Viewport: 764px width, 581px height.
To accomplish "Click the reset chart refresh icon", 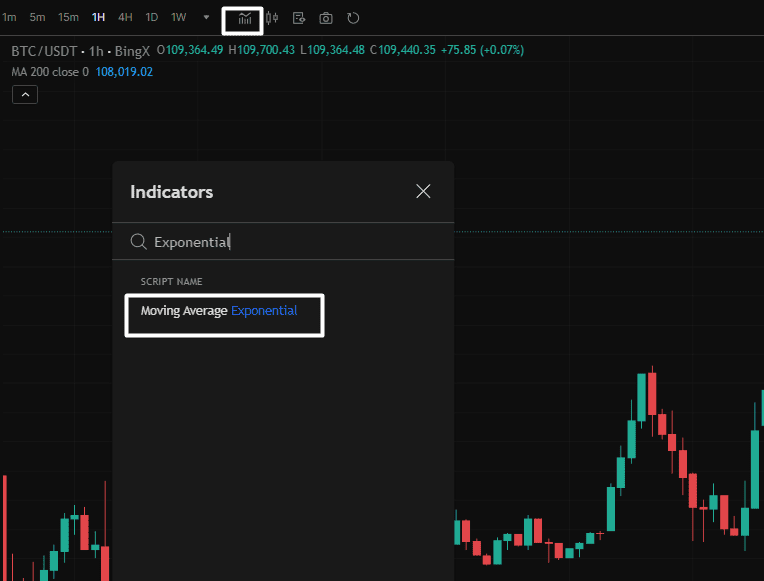I will coord(353,18).
